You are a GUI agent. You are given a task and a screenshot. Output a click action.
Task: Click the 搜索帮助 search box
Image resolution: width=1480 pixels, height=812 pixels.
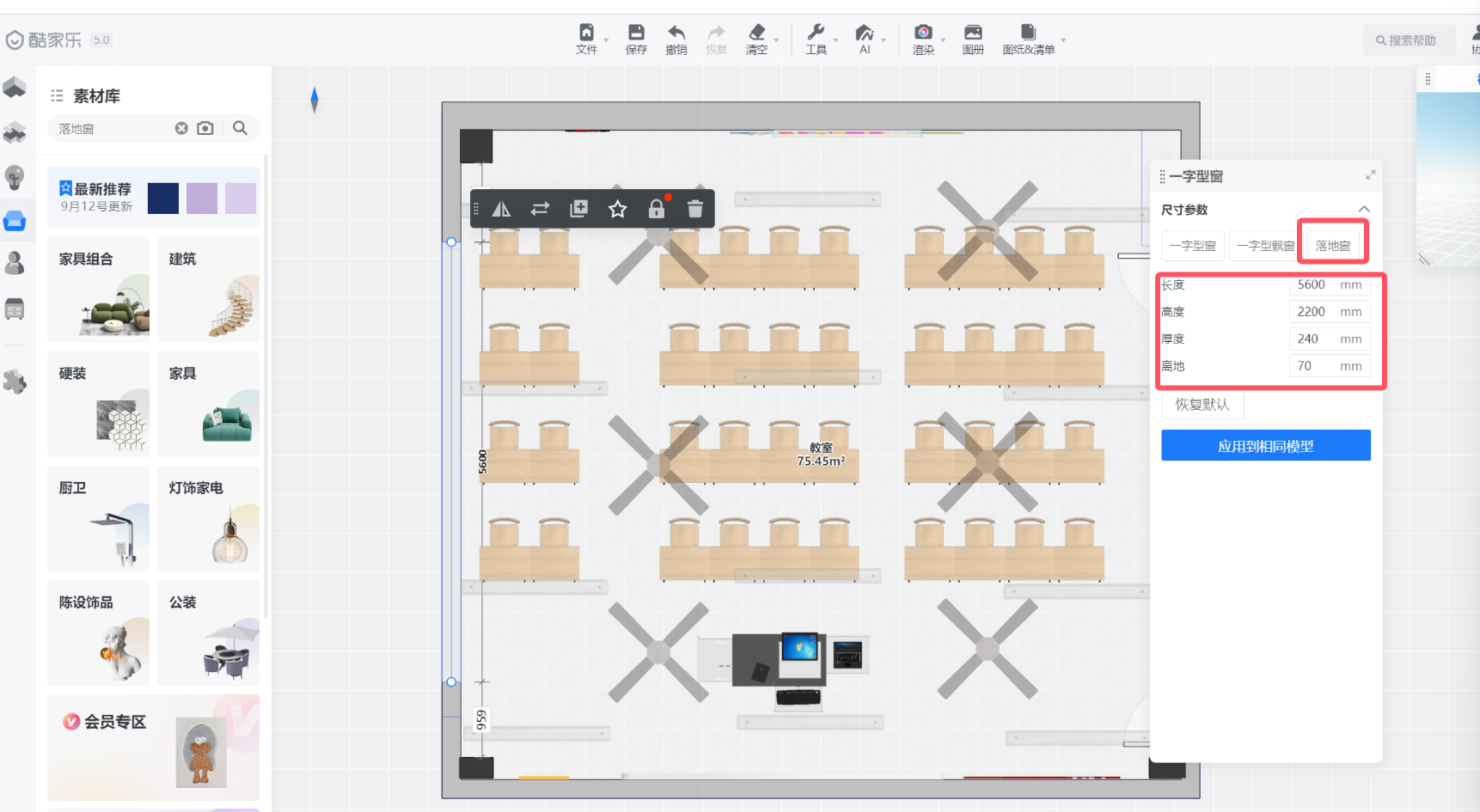click(1409, 40)
